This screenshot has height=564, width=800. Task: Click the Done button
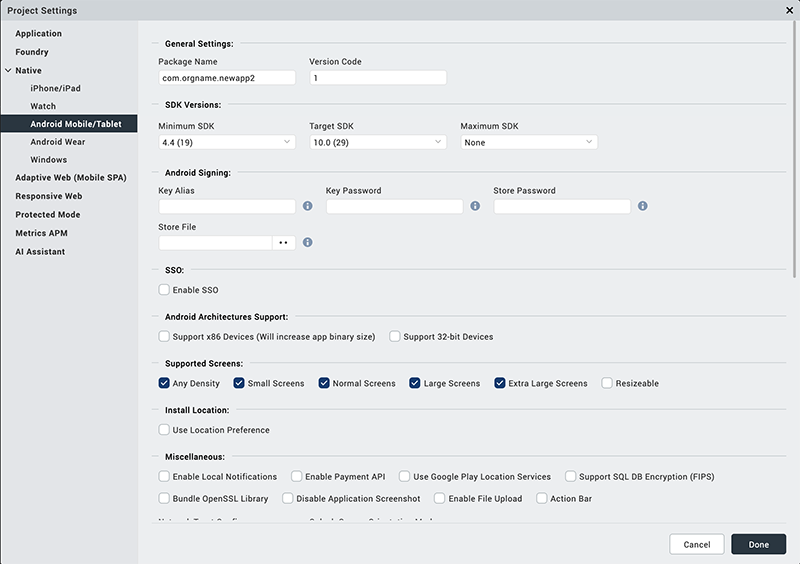pos(758,544)
